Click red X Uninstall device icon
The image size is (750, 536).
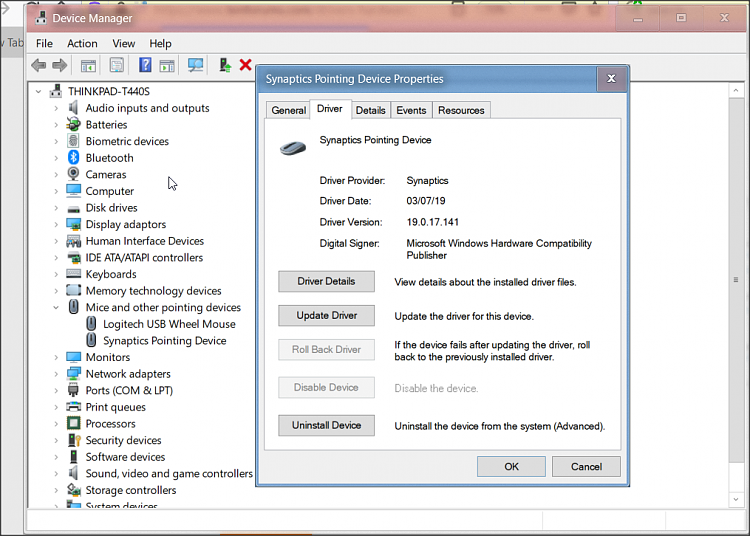pyautogui.click(x=245, y=65)
